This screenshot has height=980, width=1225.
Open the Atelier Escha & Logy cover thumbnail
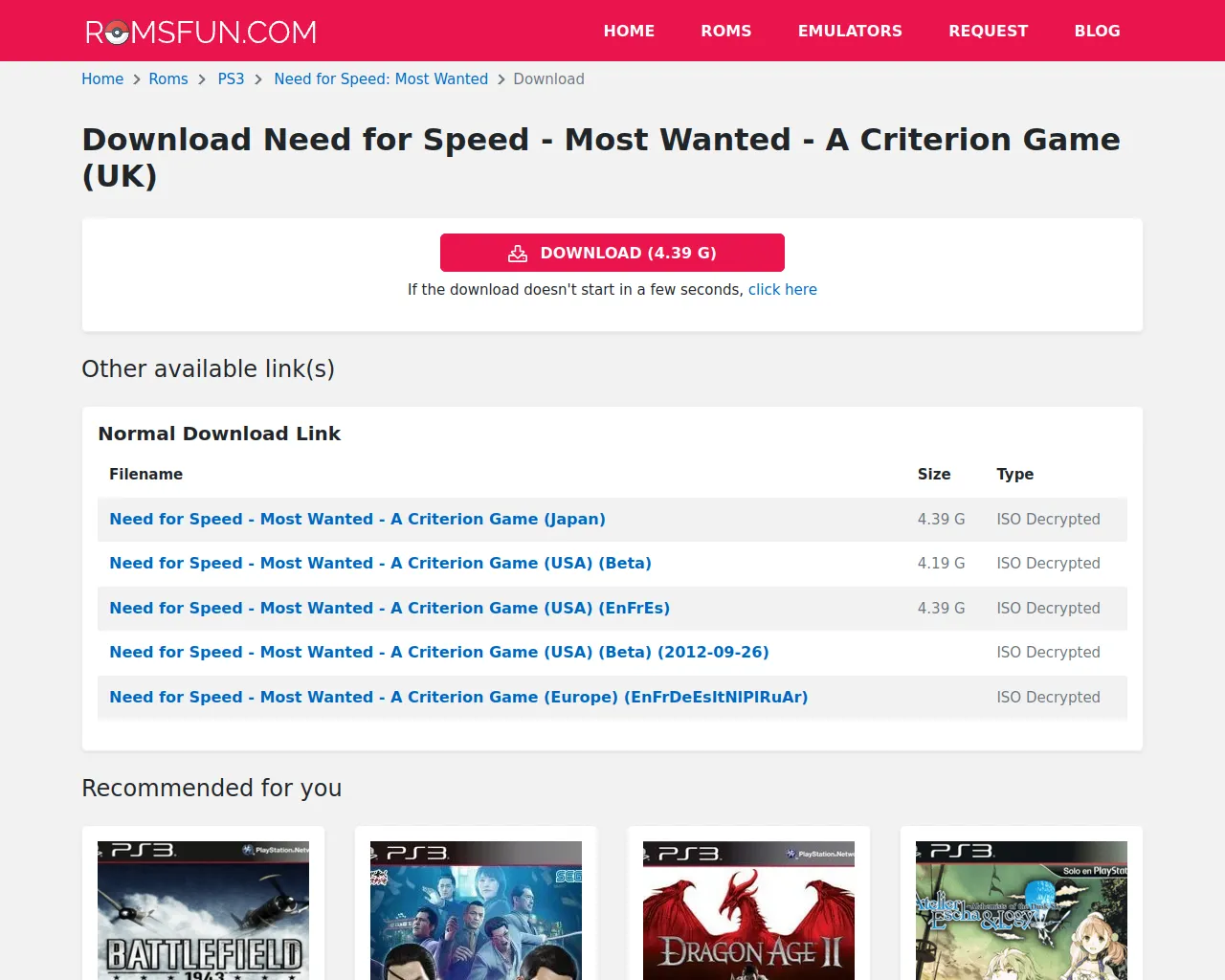[1021, 910]
